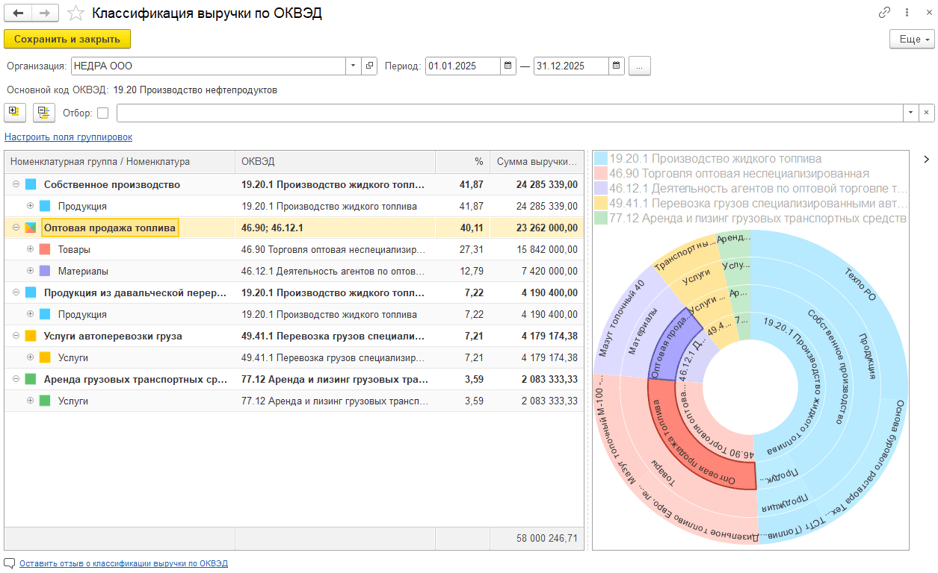The image size is (938, 573).
Task: Open the Организация dropdown list
Action: [x=353, y=66]
